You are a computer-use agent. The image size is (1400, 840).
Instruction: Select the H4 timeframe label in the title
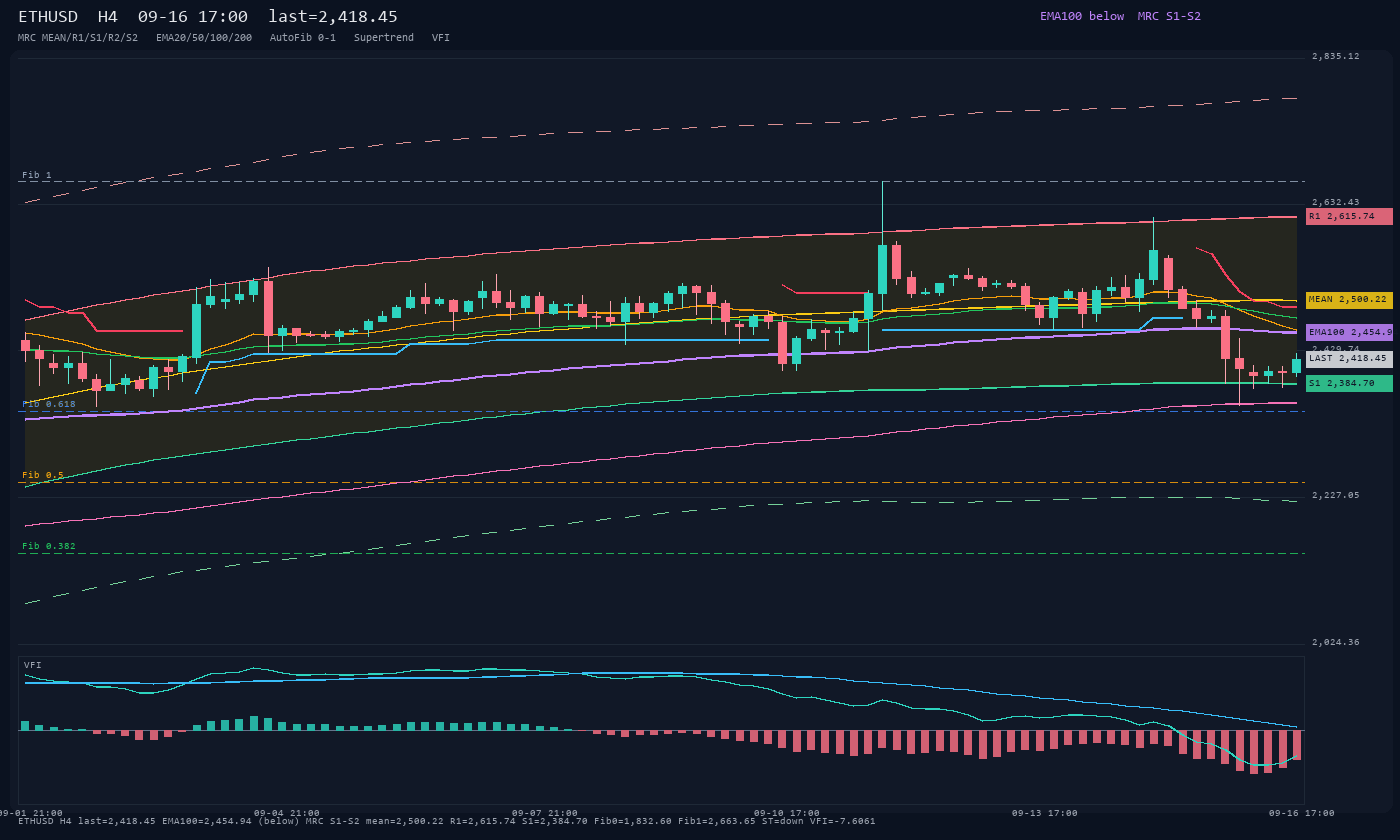click(x=108, y=17)
